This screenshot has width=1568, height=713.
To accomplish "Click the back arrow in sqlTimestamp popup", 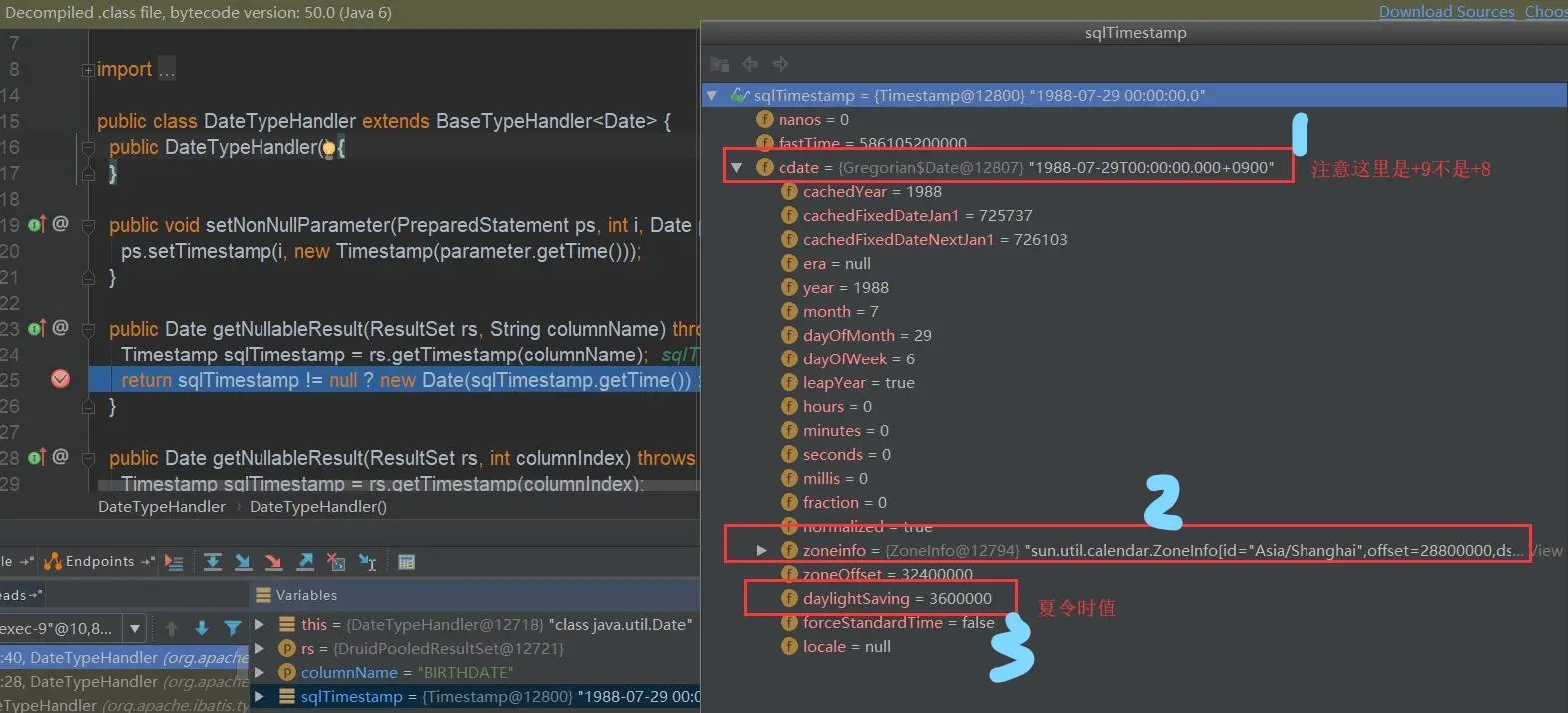I will [x=750, y=64].
